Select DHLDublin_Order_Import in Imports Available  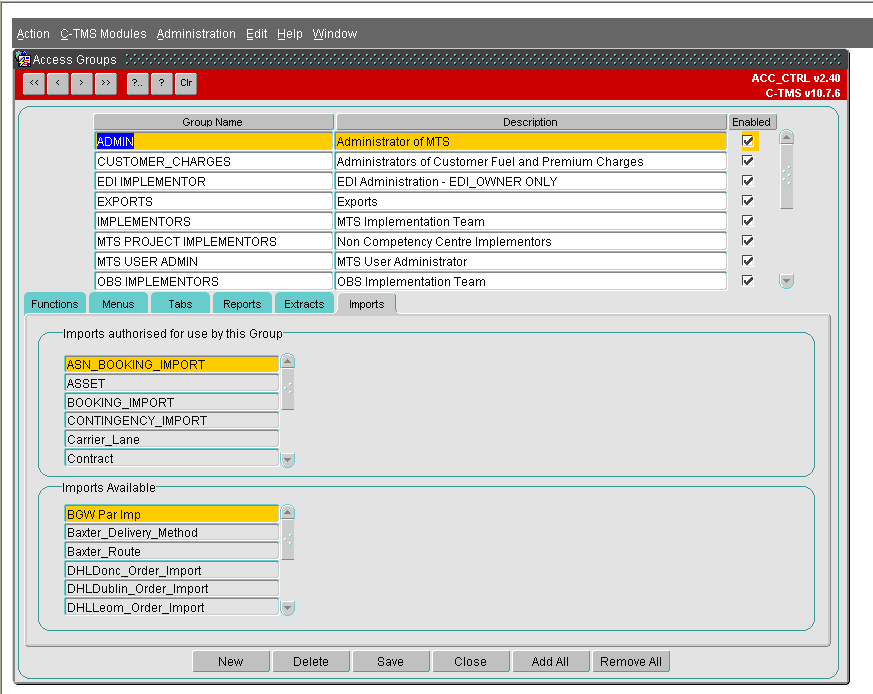(x=171, y=589)
